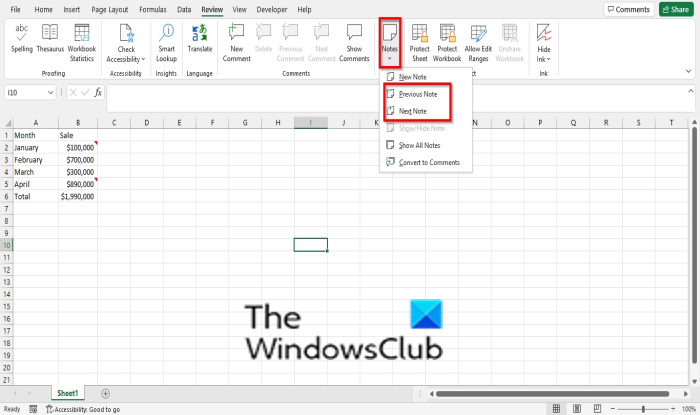
Task: Choose Convert to Comments menu item
Action: pyautogui.click(x=425, y=162)
